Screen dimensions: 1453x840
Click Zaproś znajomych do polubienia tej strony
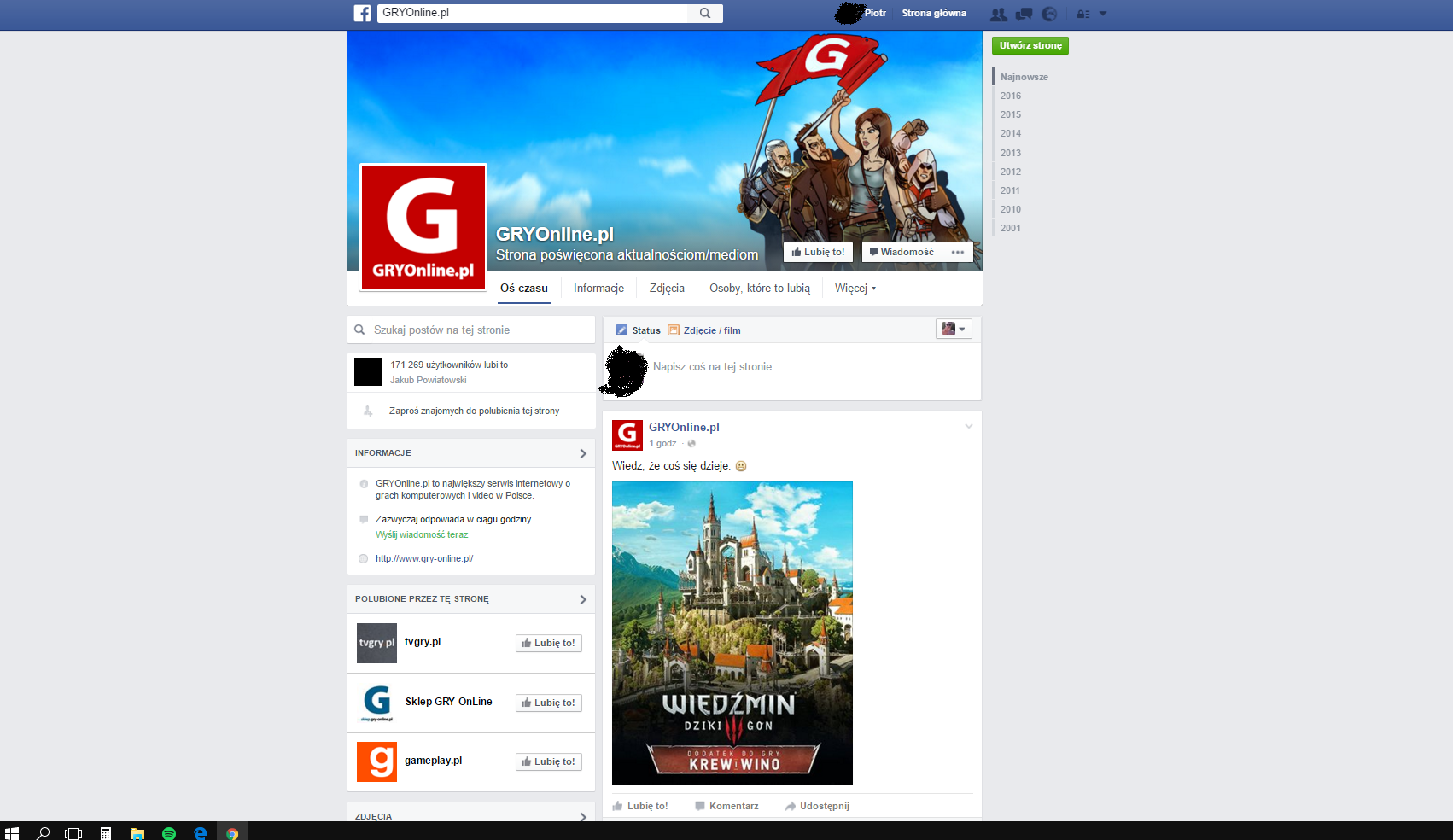click(x=475, y=411)
